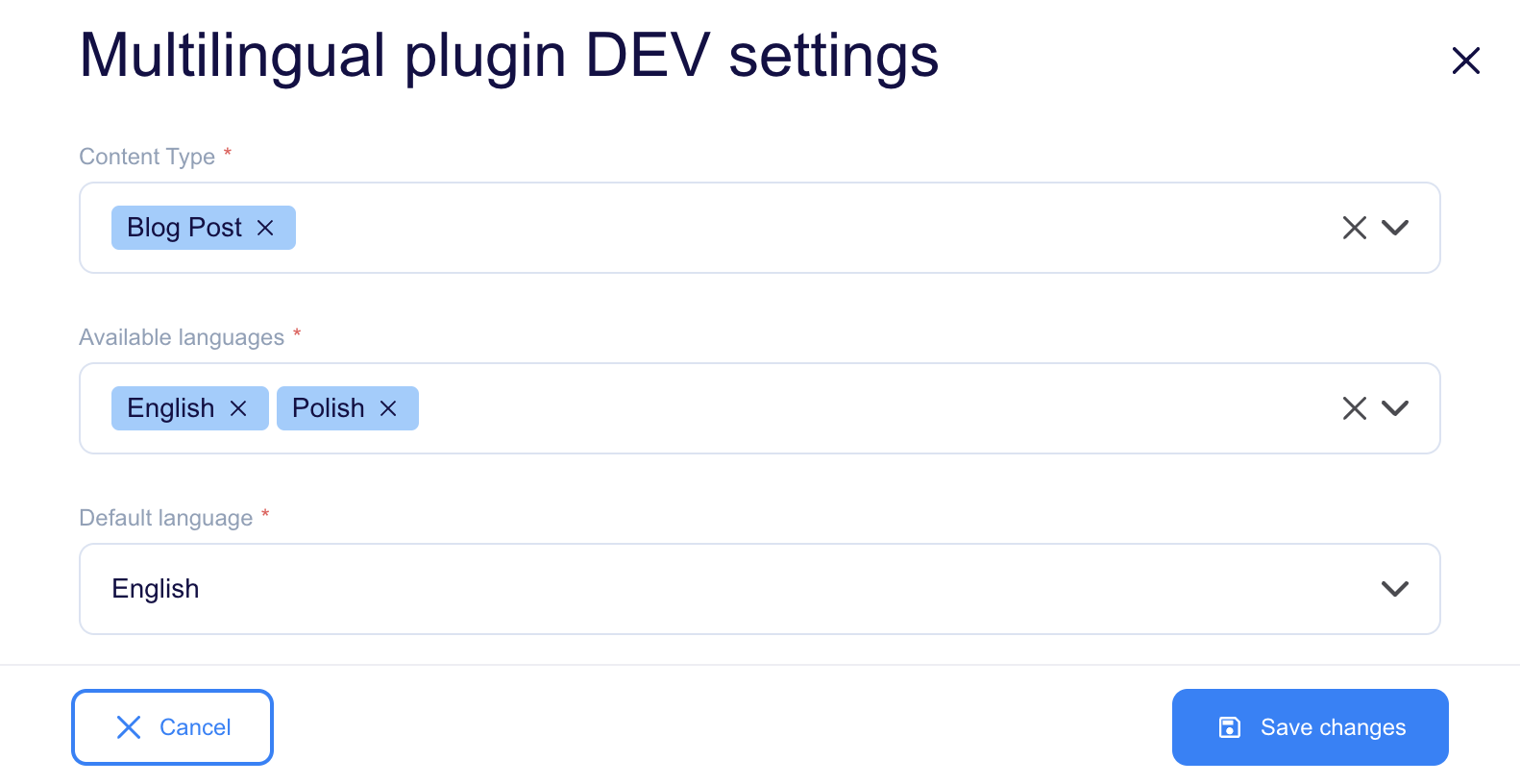Click English value in Default language field
The image size is (1520, 784).
(x=156, y=589)
